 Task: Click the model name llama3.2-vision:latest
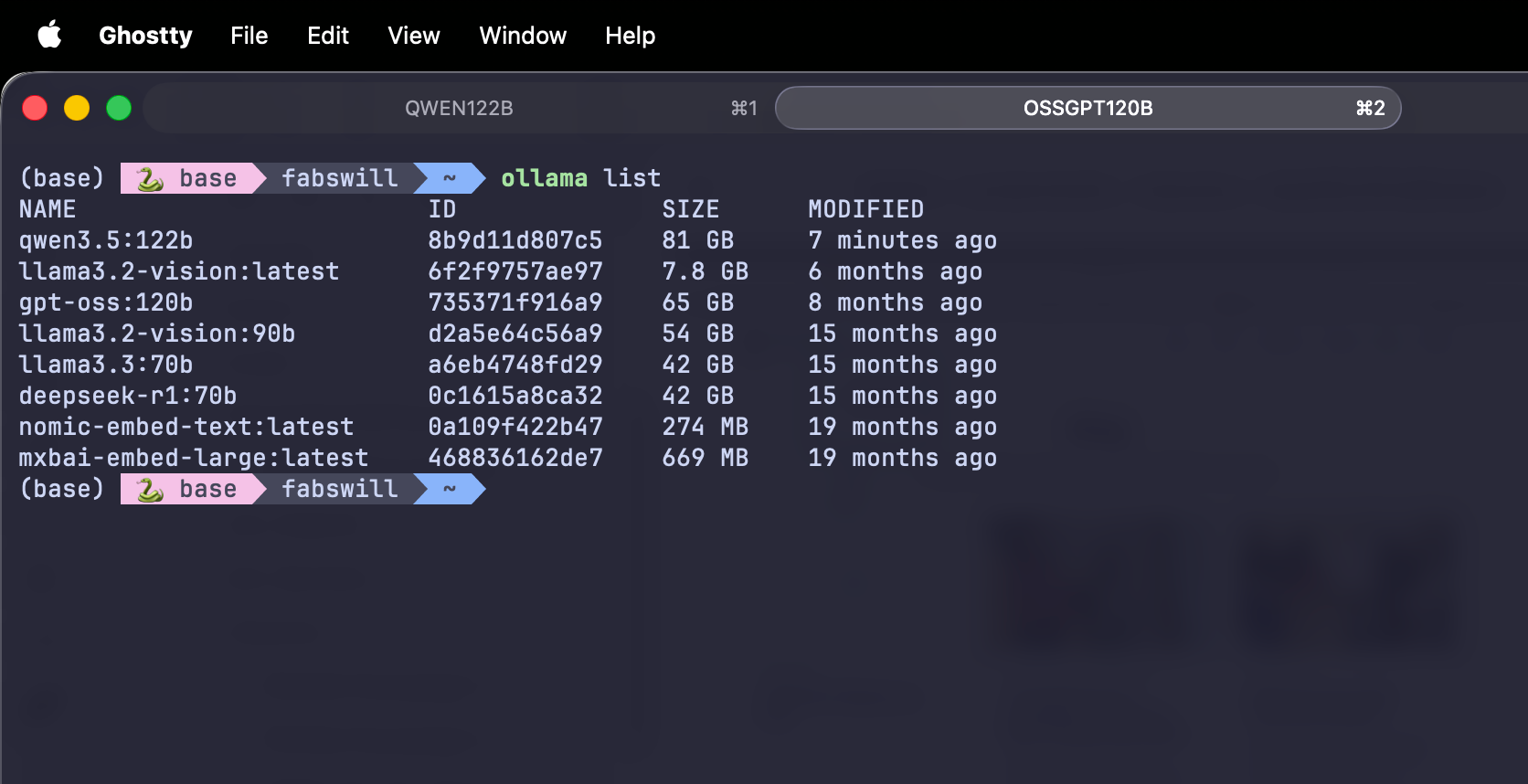tap(179, 271)
